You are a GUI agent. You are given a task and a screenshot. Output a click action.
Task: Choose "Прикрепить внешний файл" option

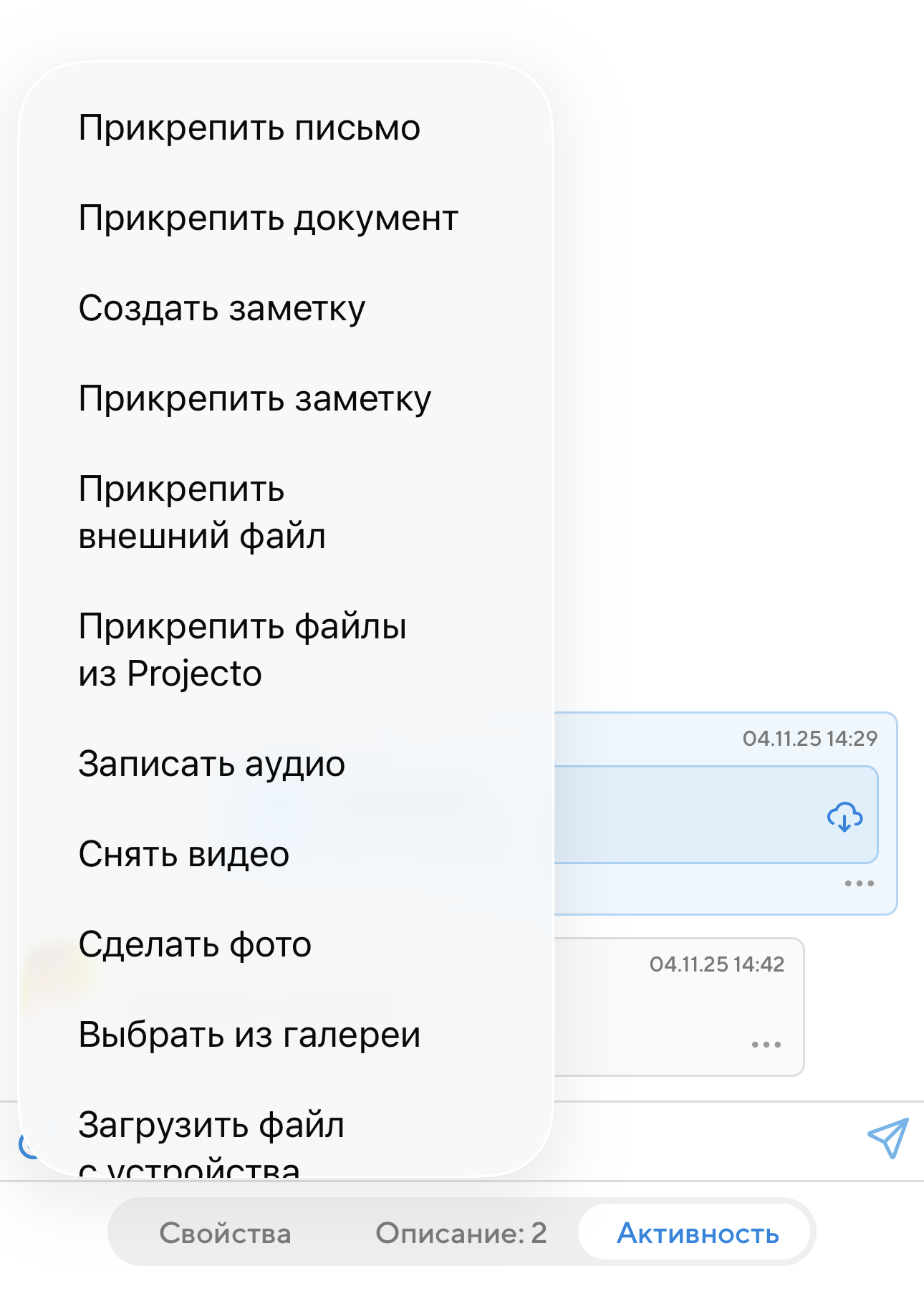coord(202,512)
